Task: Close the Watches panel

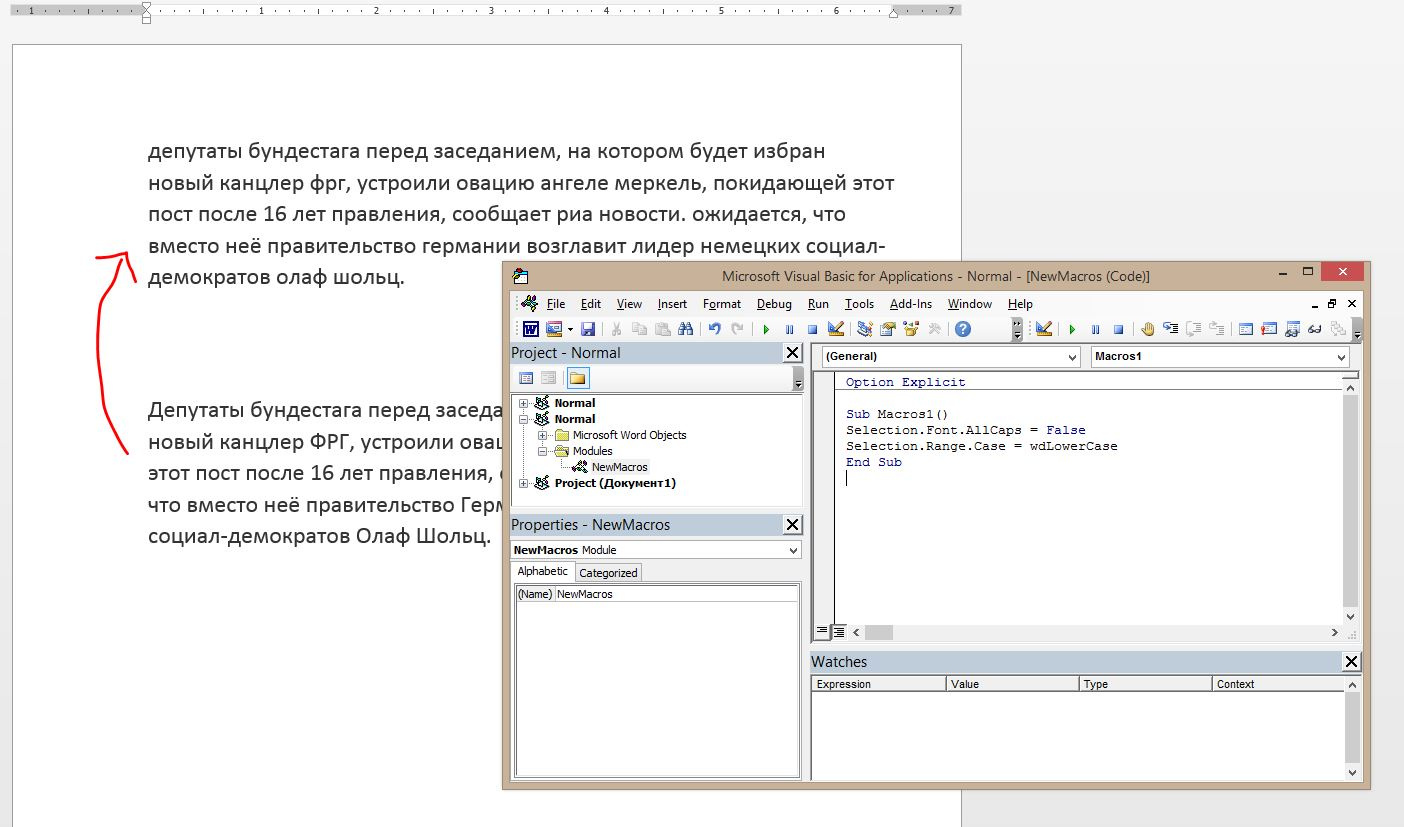Action: [1351, 662]
